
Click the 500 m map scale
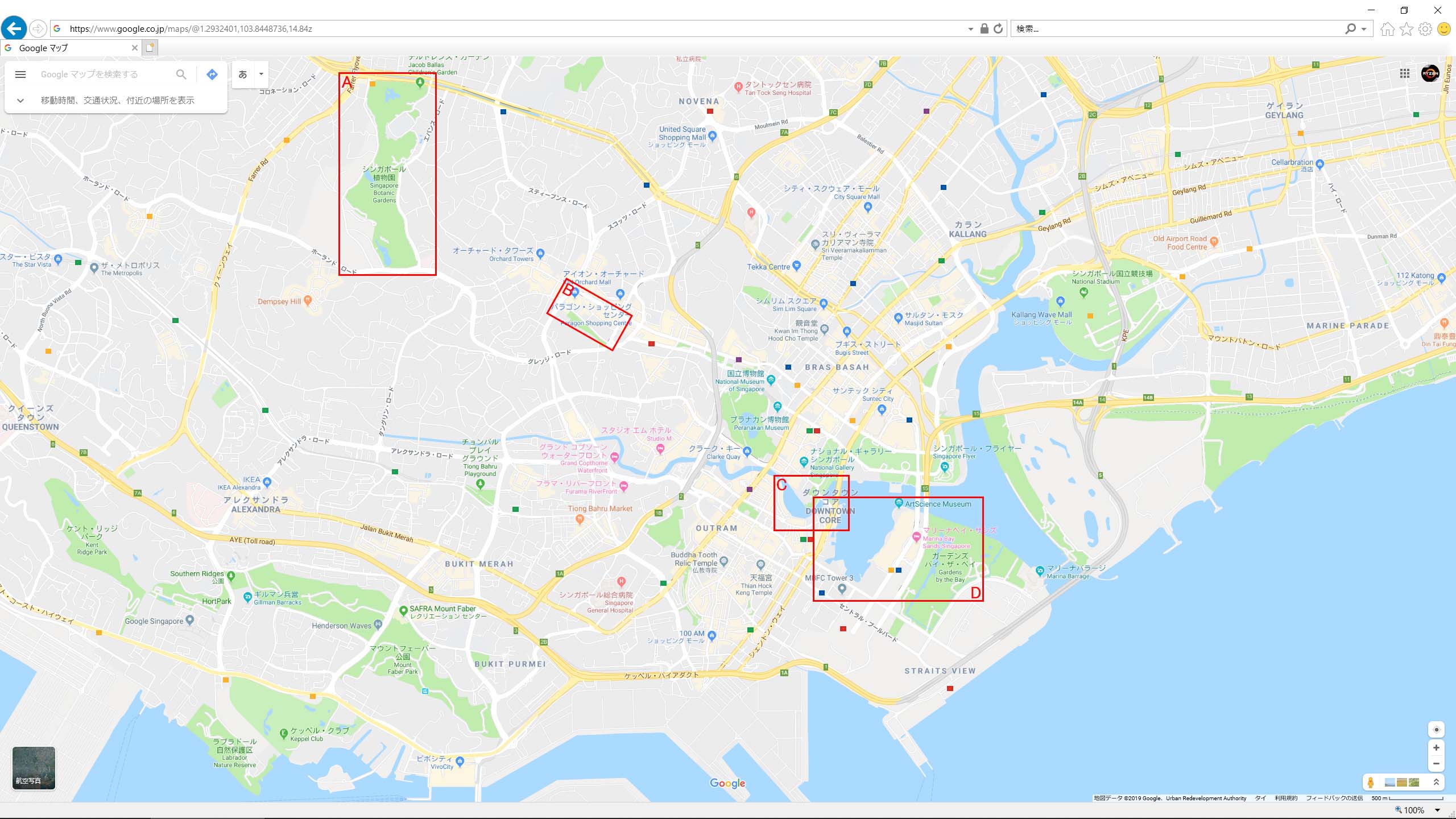click(x=1407, y=798)
